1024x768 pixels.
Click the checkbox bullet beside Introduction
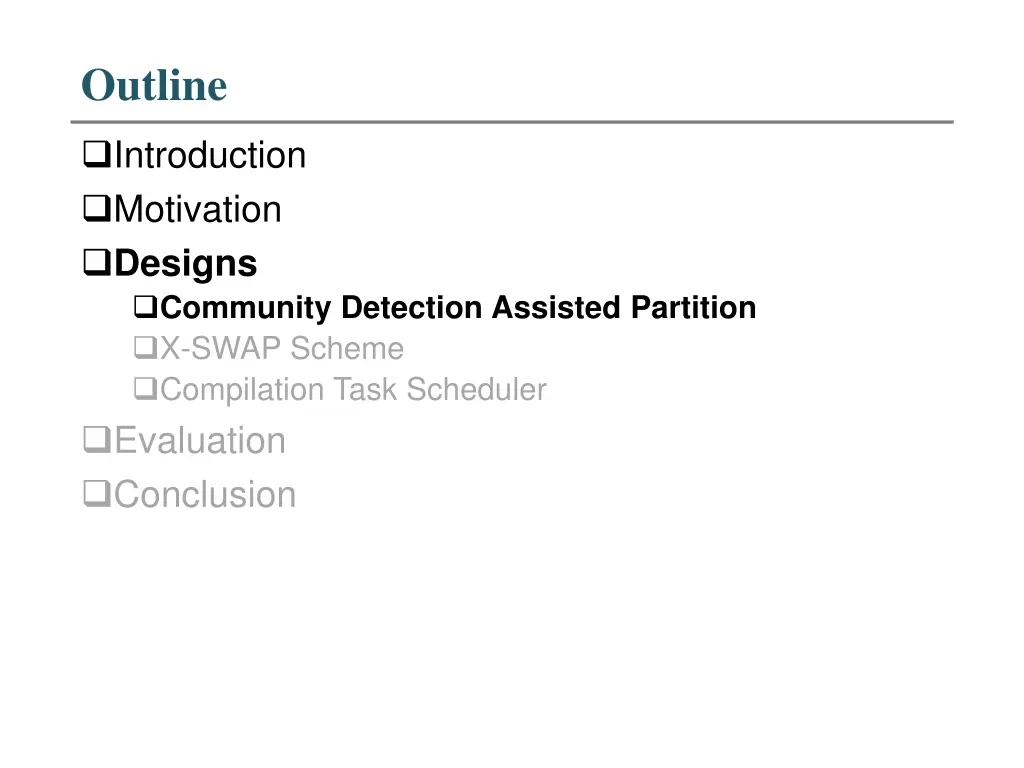tap(97, 155)
